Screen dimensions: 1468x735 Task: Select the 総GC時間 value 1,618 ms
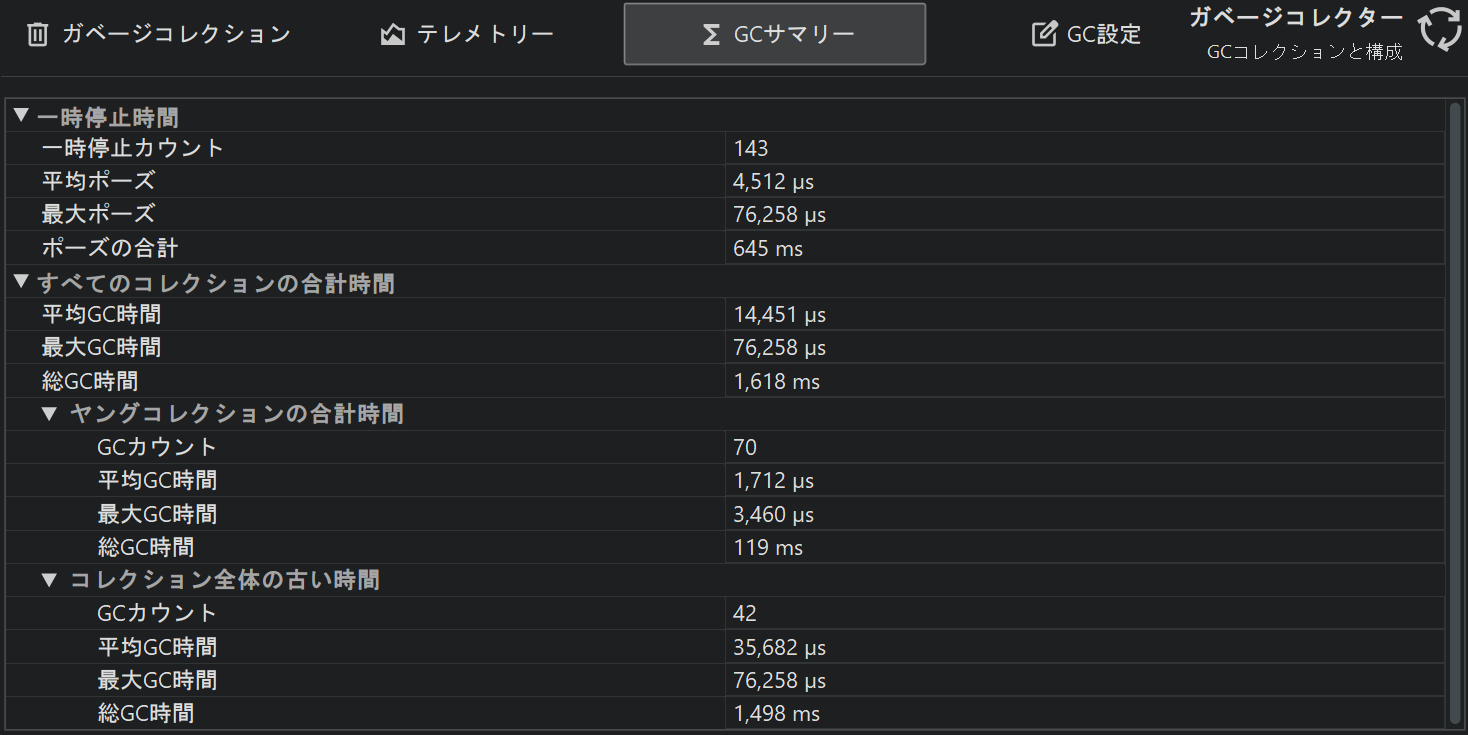point(777,381)
